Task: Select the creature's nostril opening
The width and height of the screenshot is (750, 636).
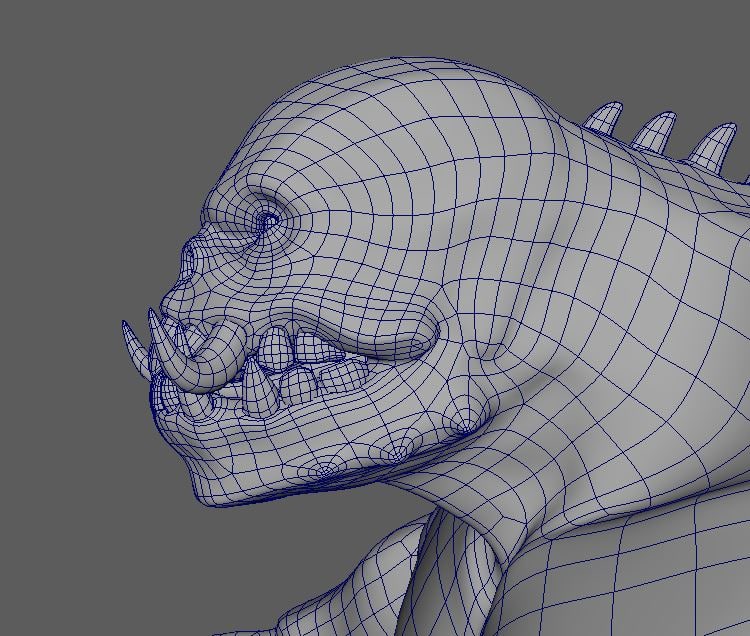Action: pyautogui.click(x=189, y=260)
